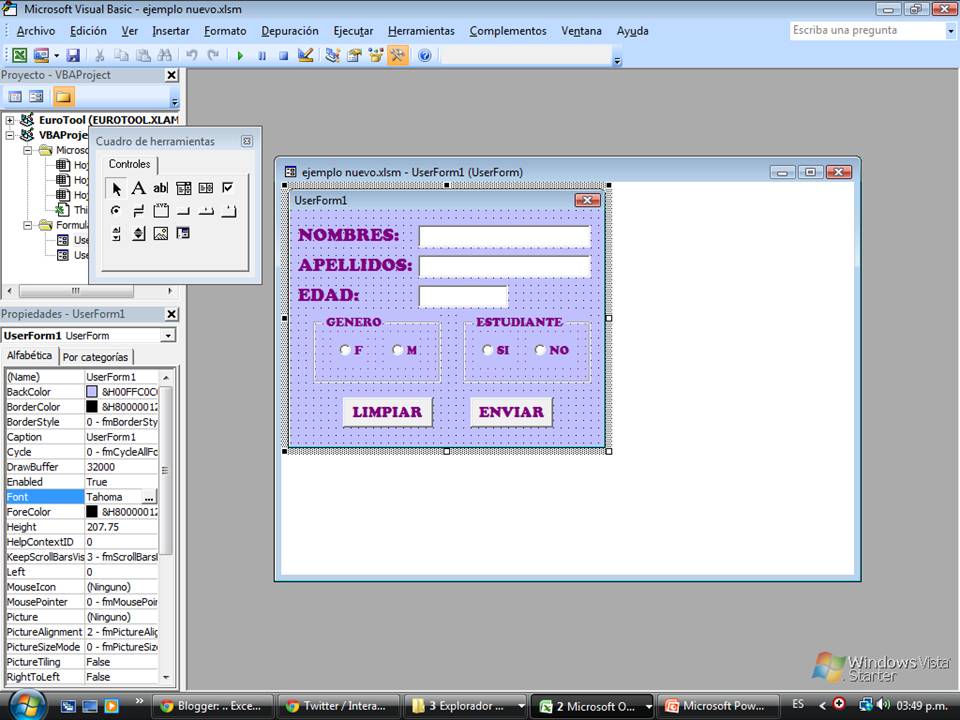Choose the ComboBox control from the toolbox
The width and height of the screenshot is (960, 720).
click(x=183, y=188)
